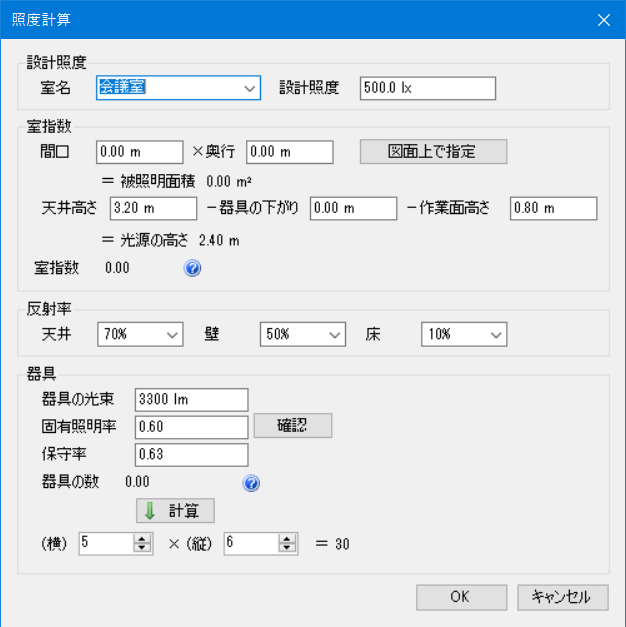This screenshot has width=626, height=627.
Task: Click the 確認 button next to 固有照明率
Action: coord(293,425)
